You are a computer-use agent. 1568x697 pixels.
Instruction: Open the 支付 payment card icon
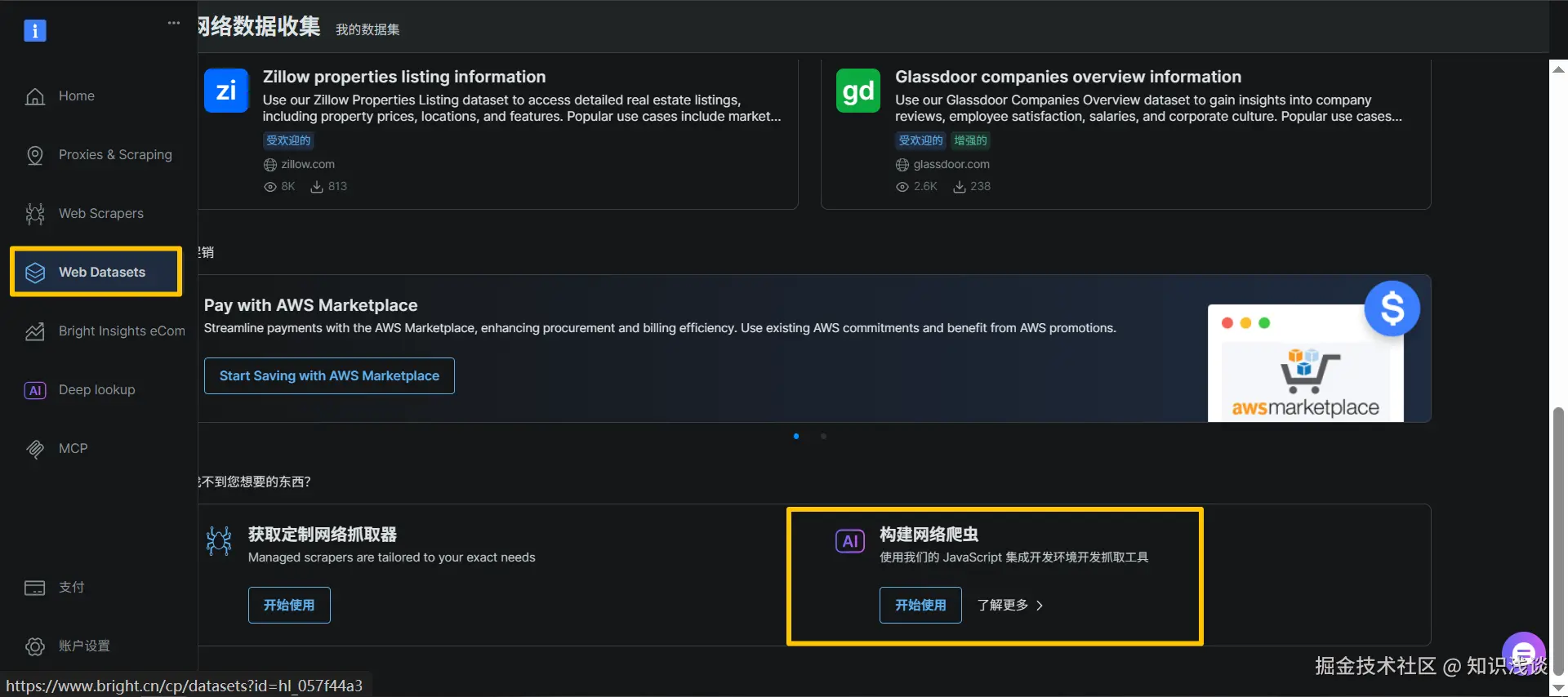click(35, 588)
